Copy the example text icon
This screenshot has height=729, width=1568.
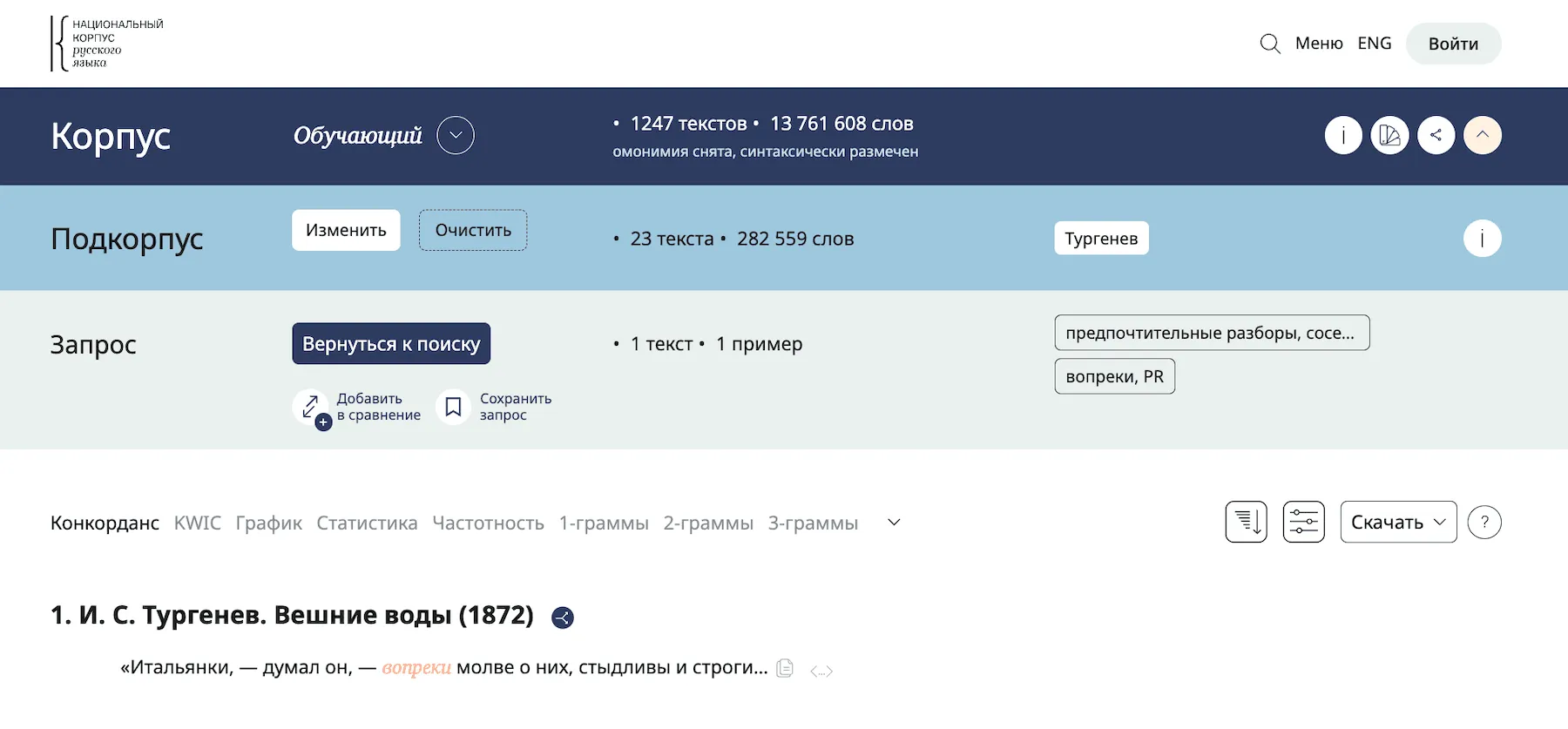pos(785,668)
